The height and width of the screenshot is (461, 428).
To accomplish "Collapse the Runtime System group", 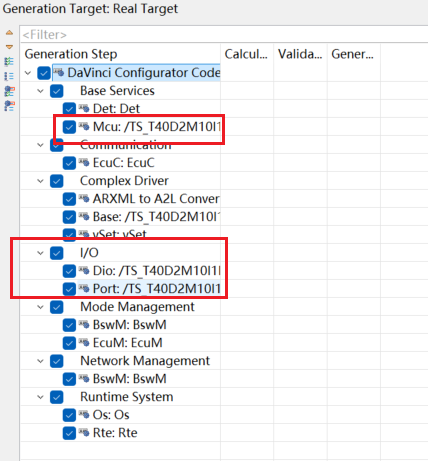I will (x=41, y=397).
